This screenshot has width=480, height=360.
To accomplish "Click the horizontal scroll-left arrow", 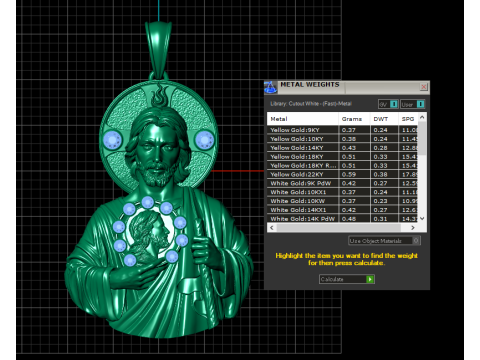I will coord(272,228).
